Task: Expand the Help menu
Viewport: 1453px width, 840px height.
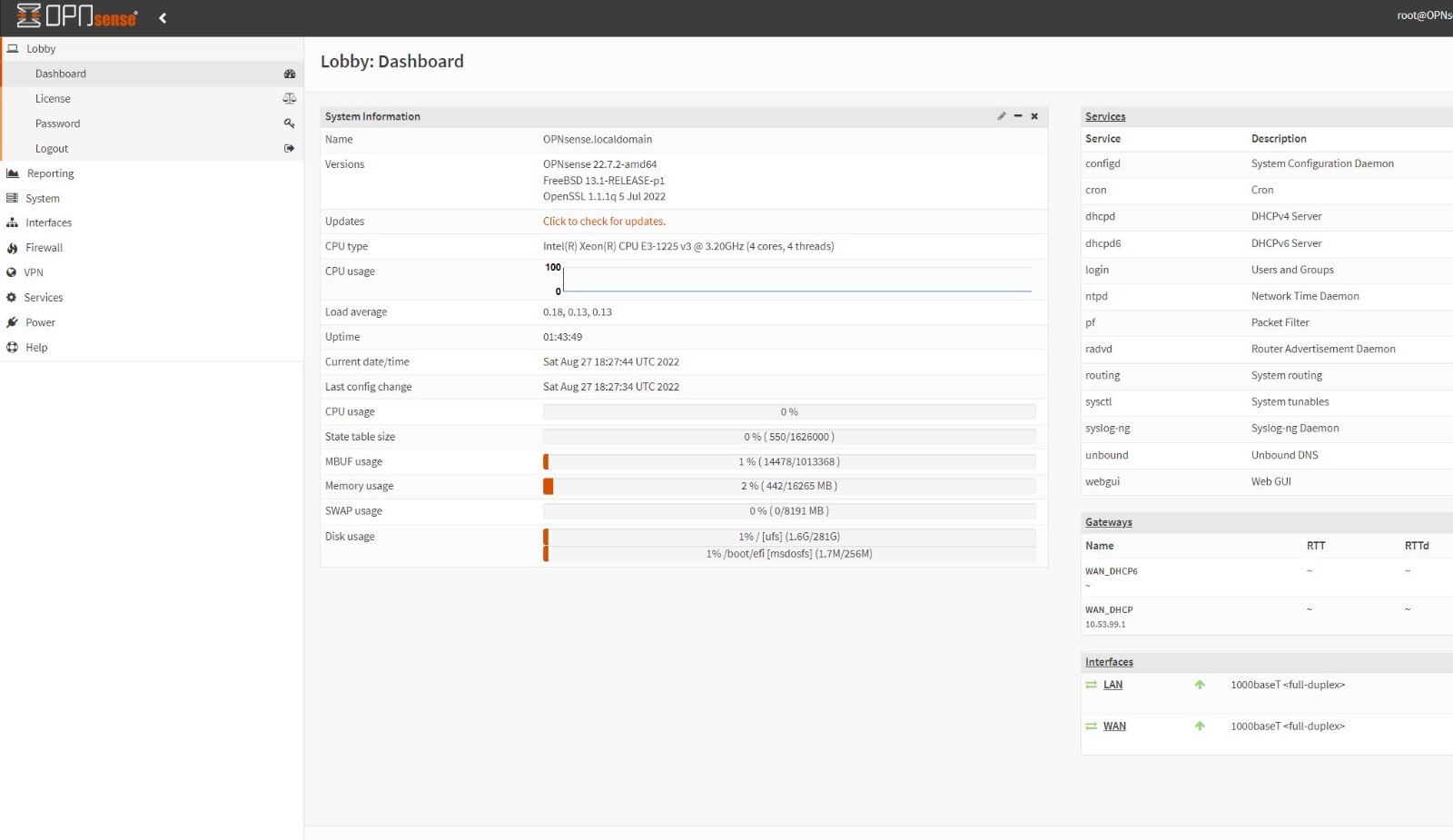Action: click(x=152, y=347)
